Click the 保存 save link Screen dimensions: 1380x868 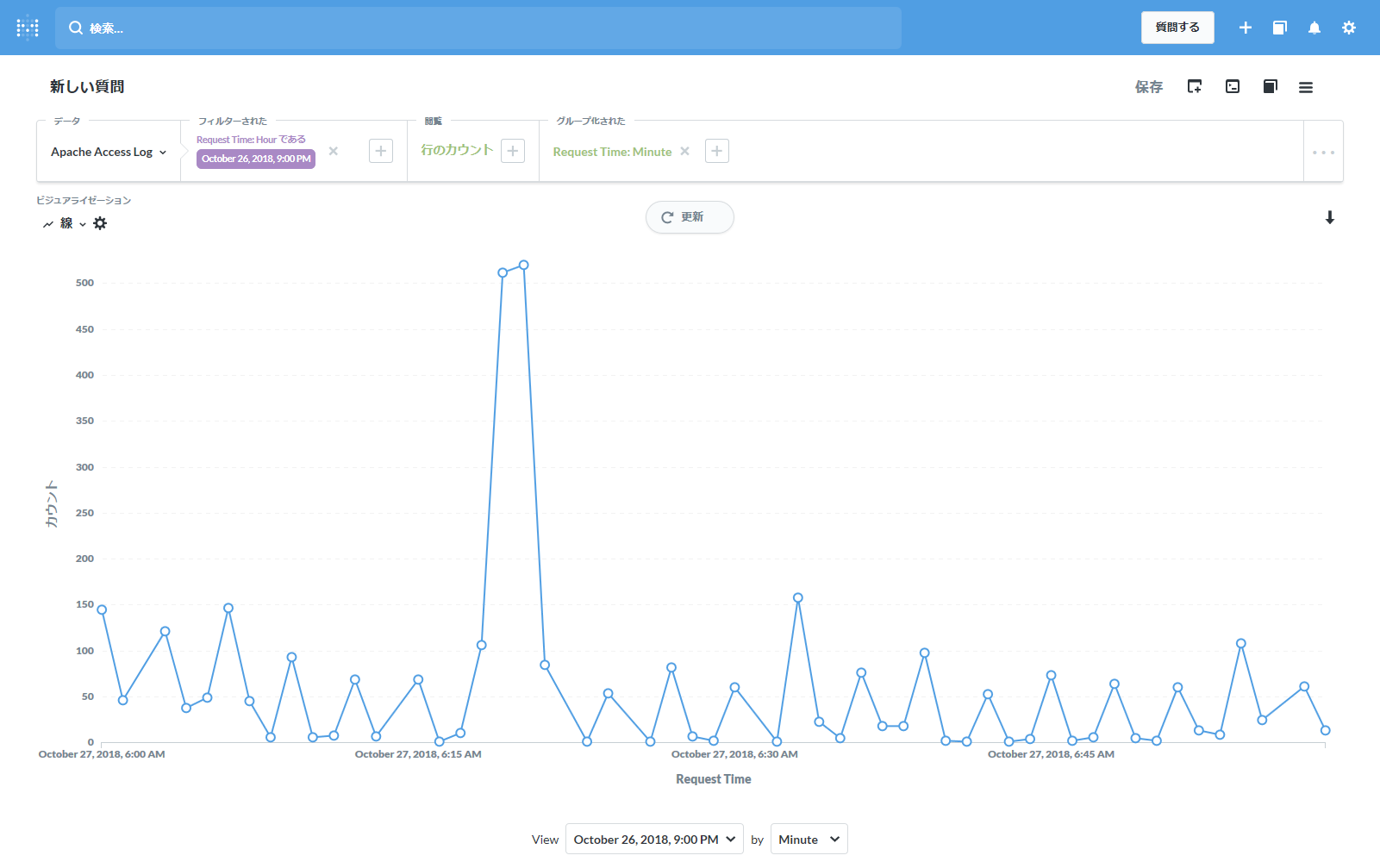1149,87
